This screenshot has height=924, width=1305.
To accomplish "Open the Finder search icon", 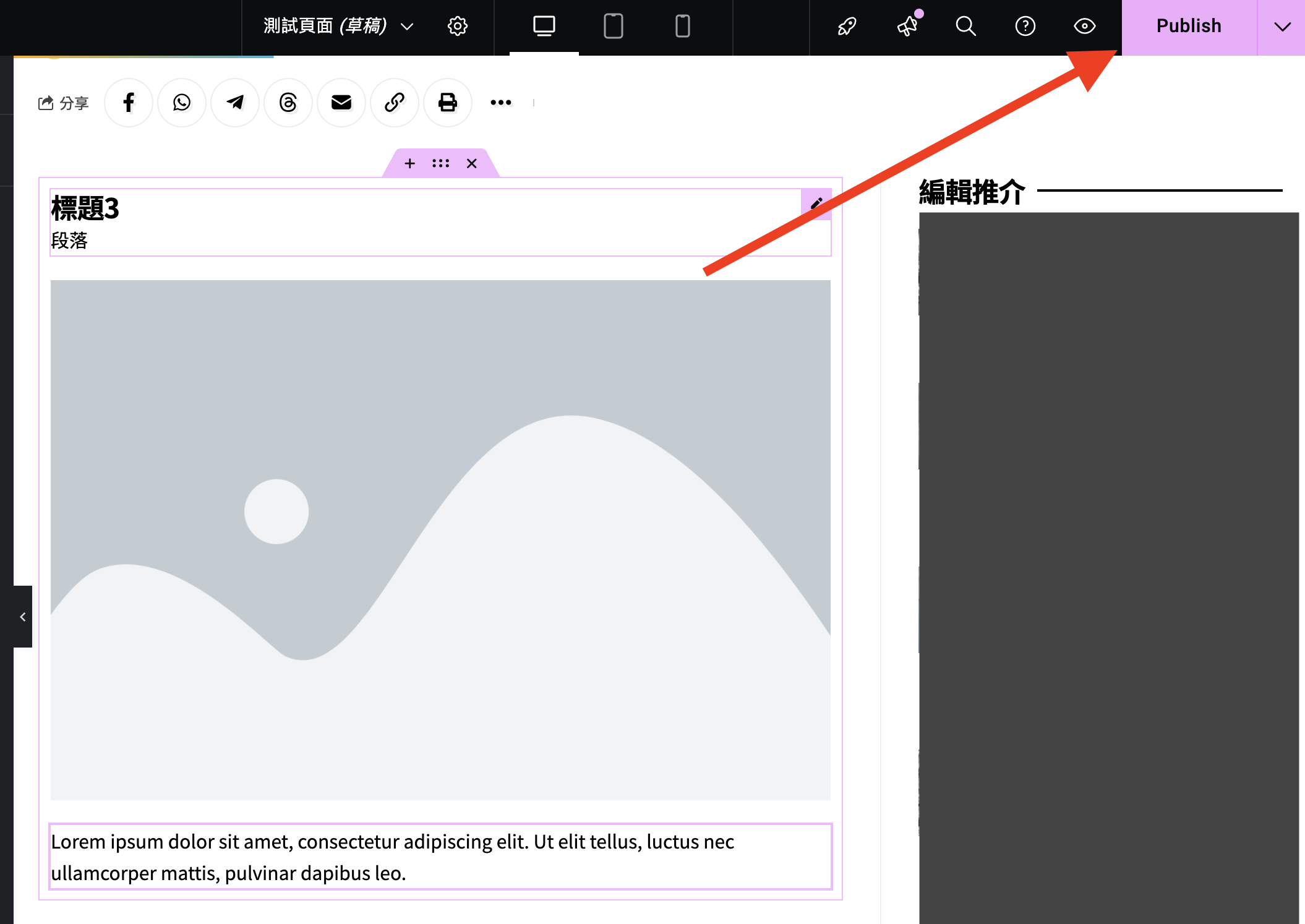I will coord(965,27).
